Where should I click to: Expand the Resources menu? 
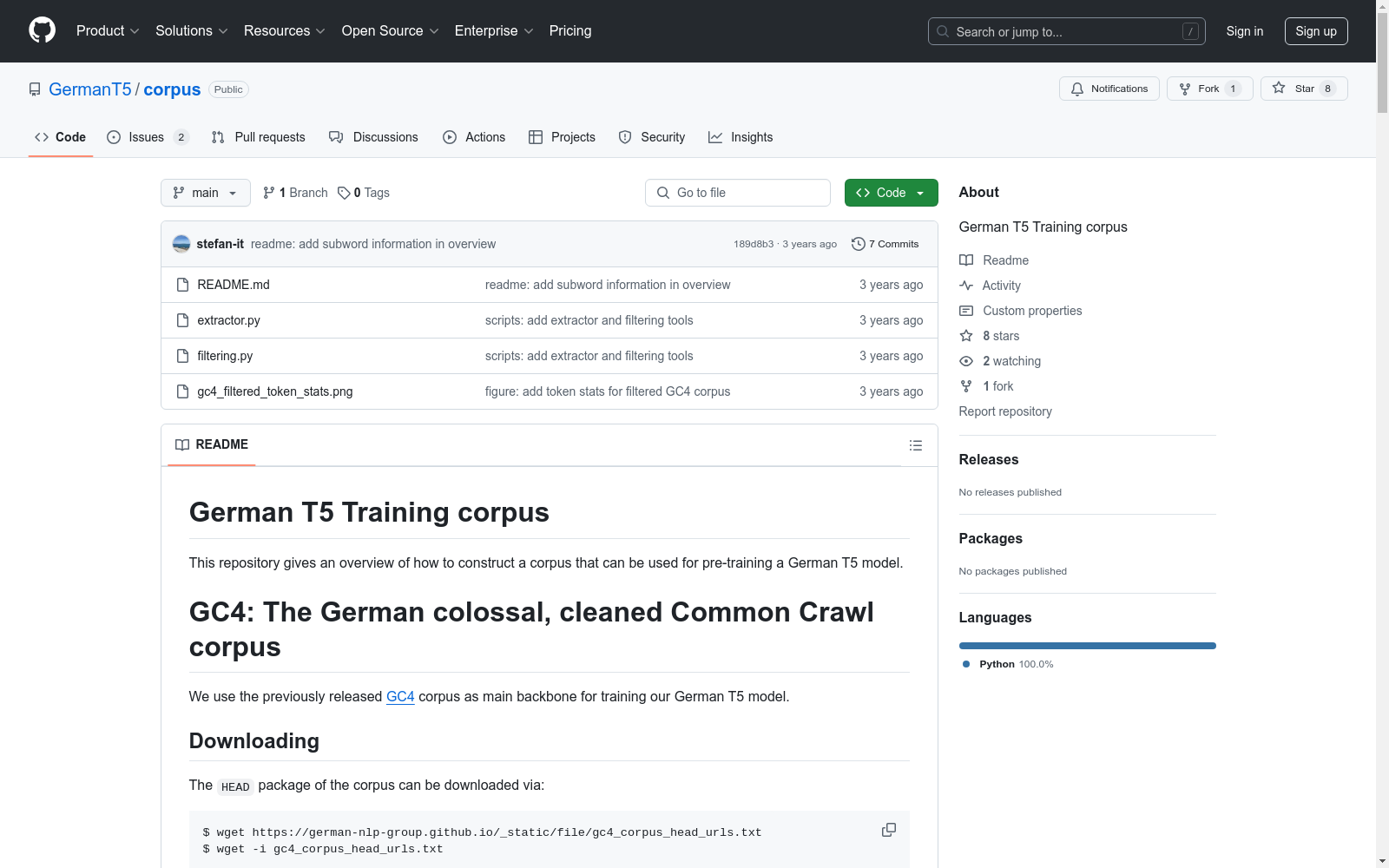(x=285, y=30)
